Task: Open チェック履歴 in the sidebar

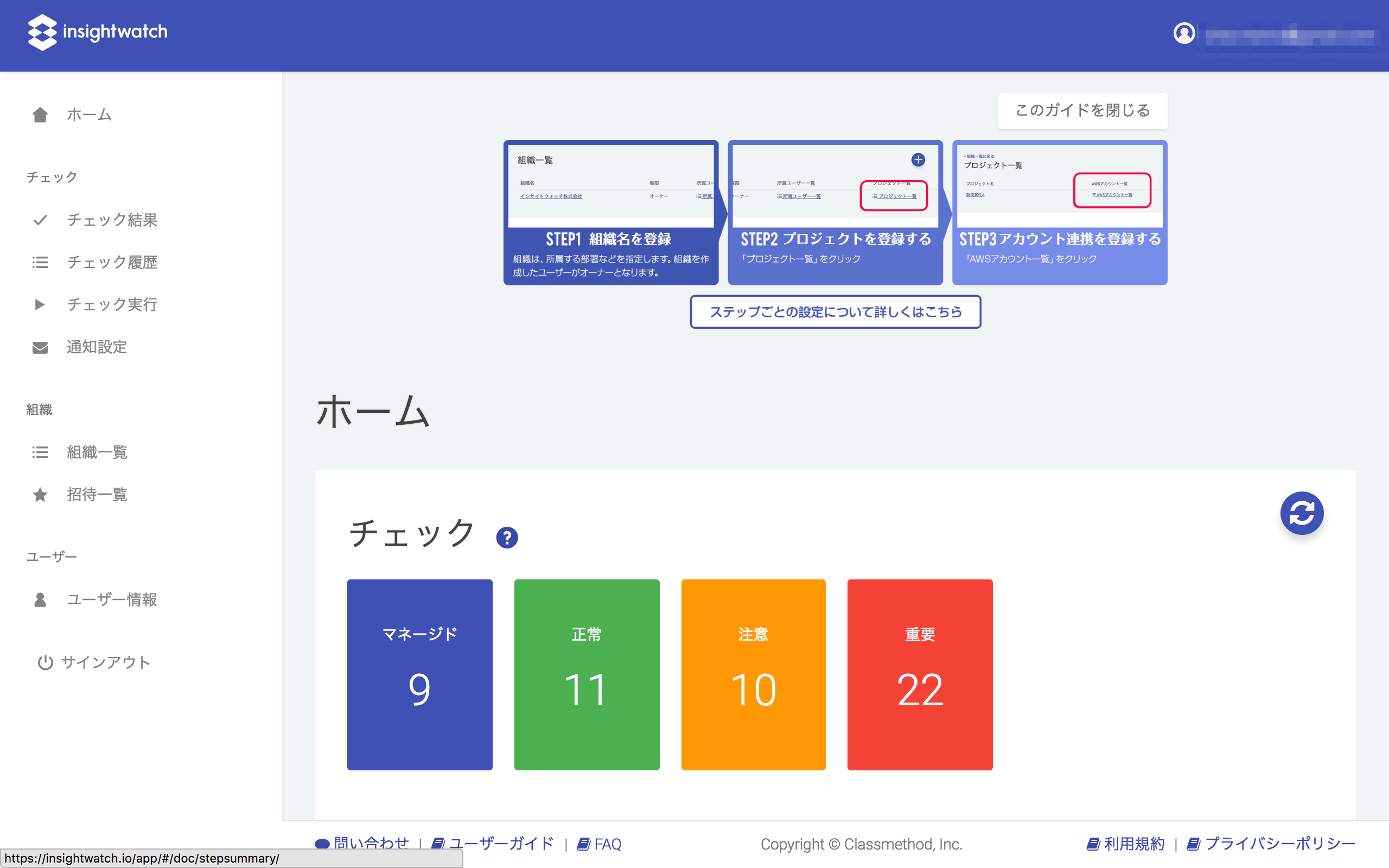Action: coord(112,263)
